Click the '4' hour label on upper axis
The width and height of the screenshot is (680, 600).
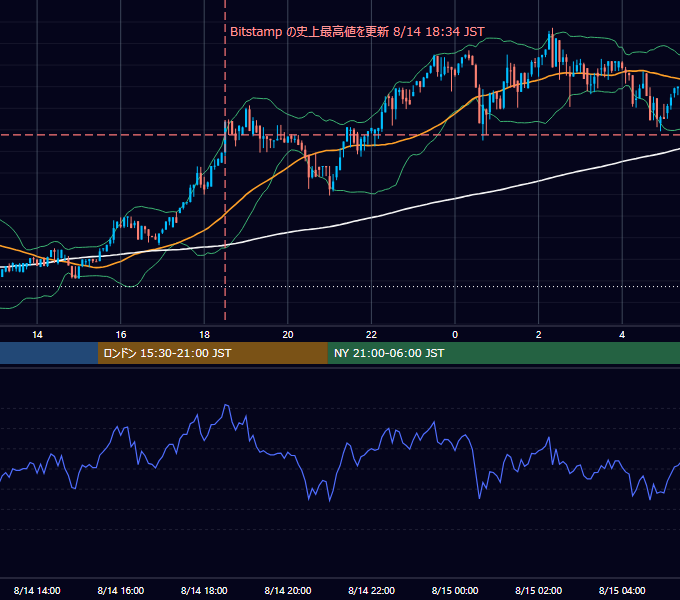(x=622, y=335)
